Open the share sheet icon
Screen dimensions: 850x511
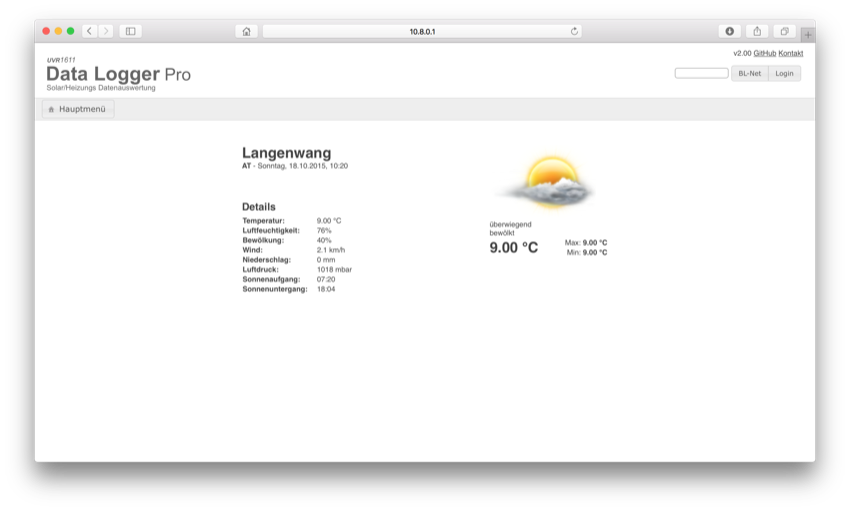click(757, 31)
